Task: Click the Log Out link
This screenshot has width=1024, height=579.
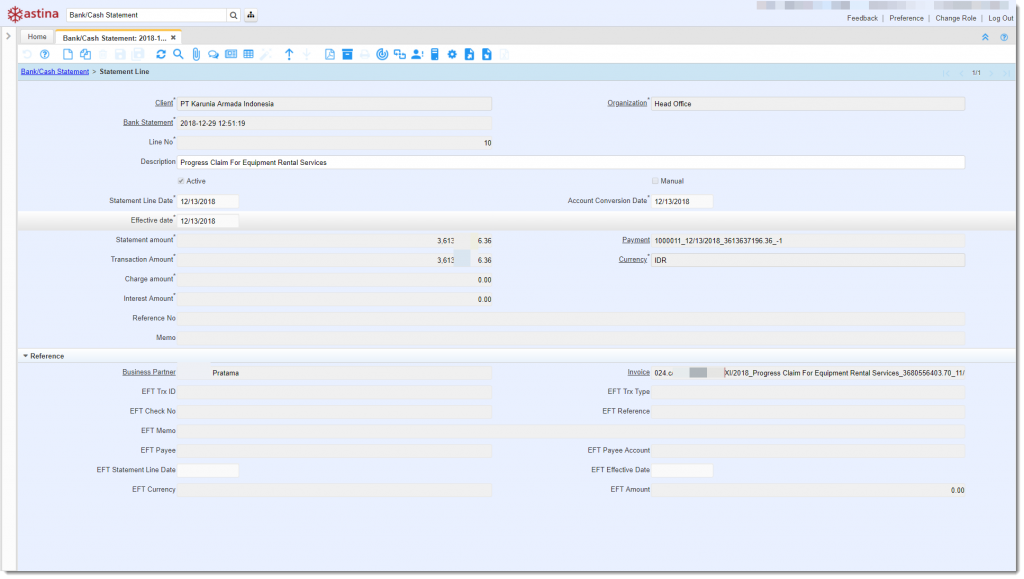Action: pyautogui.click(x=1000, y=18)
